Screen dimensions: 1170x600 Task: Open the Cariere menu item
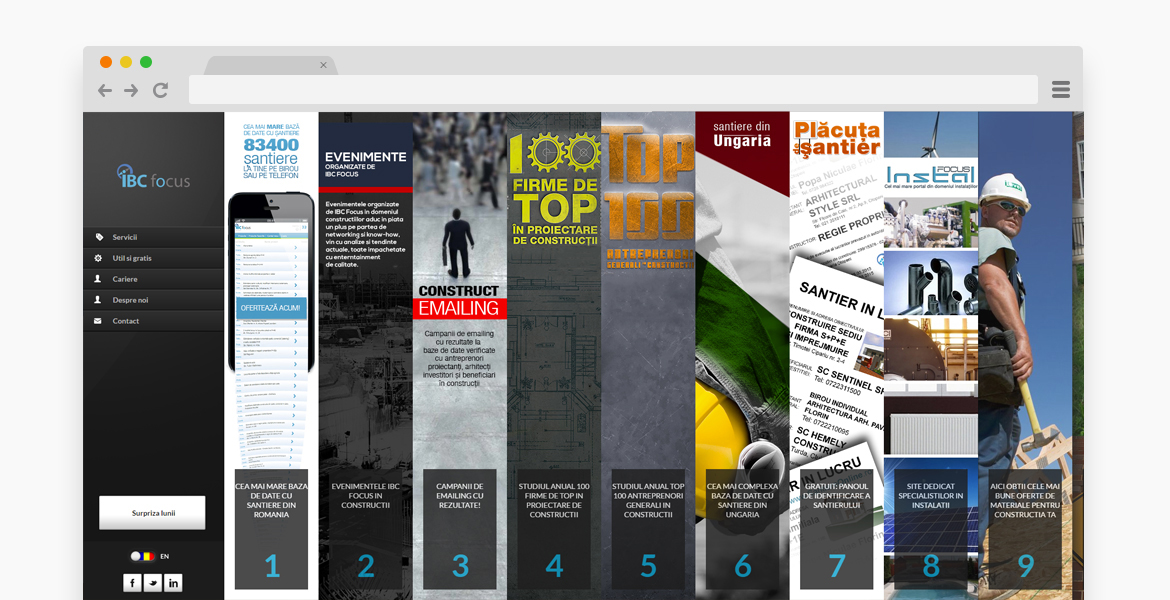click(x=153, y=278)
